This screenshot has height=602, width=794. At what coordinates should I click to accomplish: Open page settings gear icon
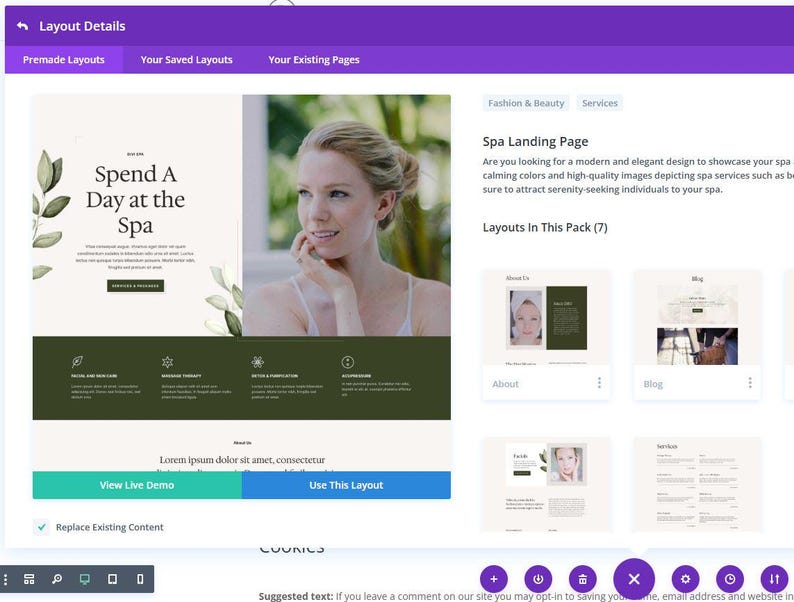tap(686, 579)
